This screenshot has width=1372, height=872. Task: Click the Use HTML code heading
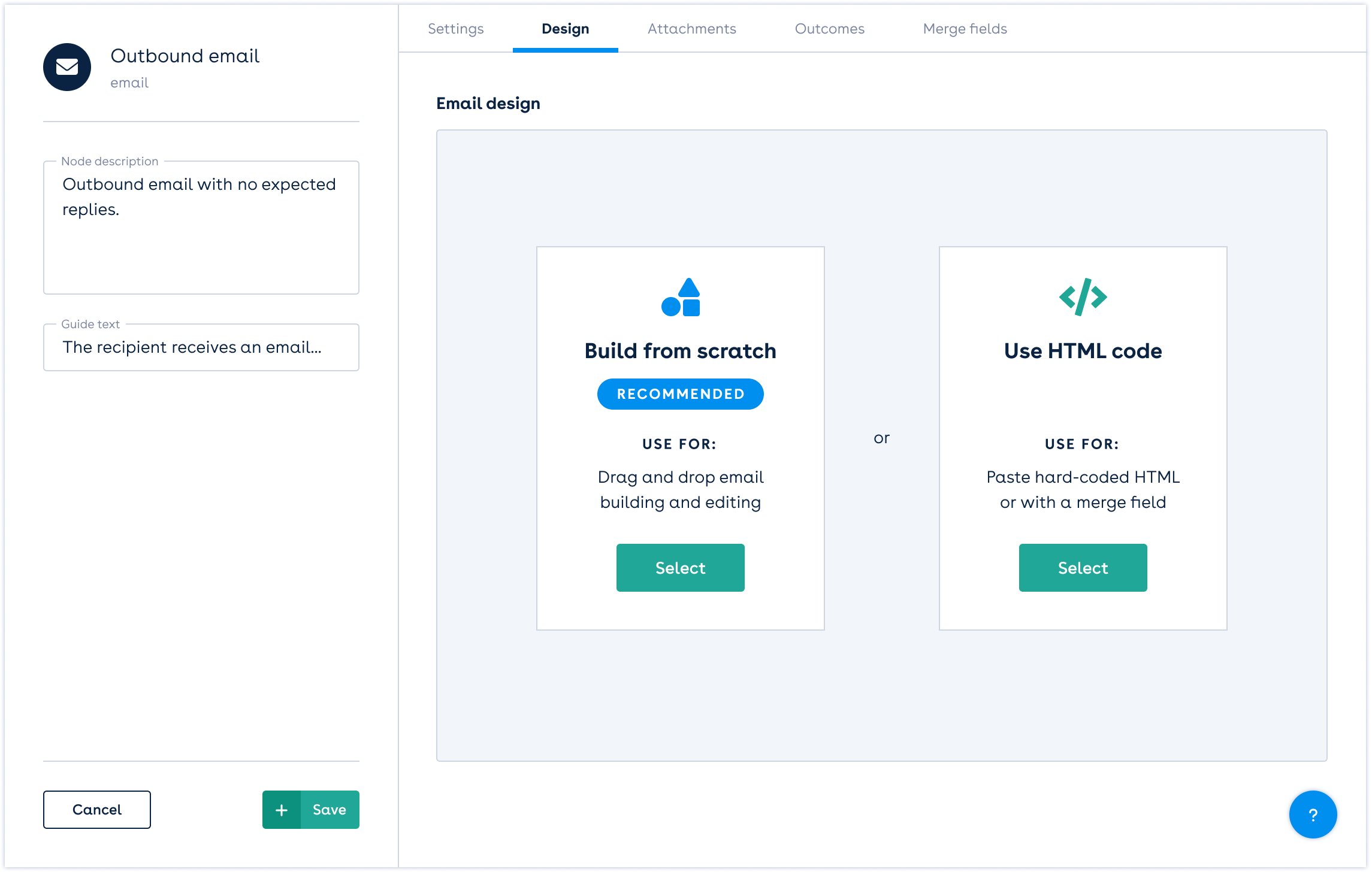point(1083,351)
